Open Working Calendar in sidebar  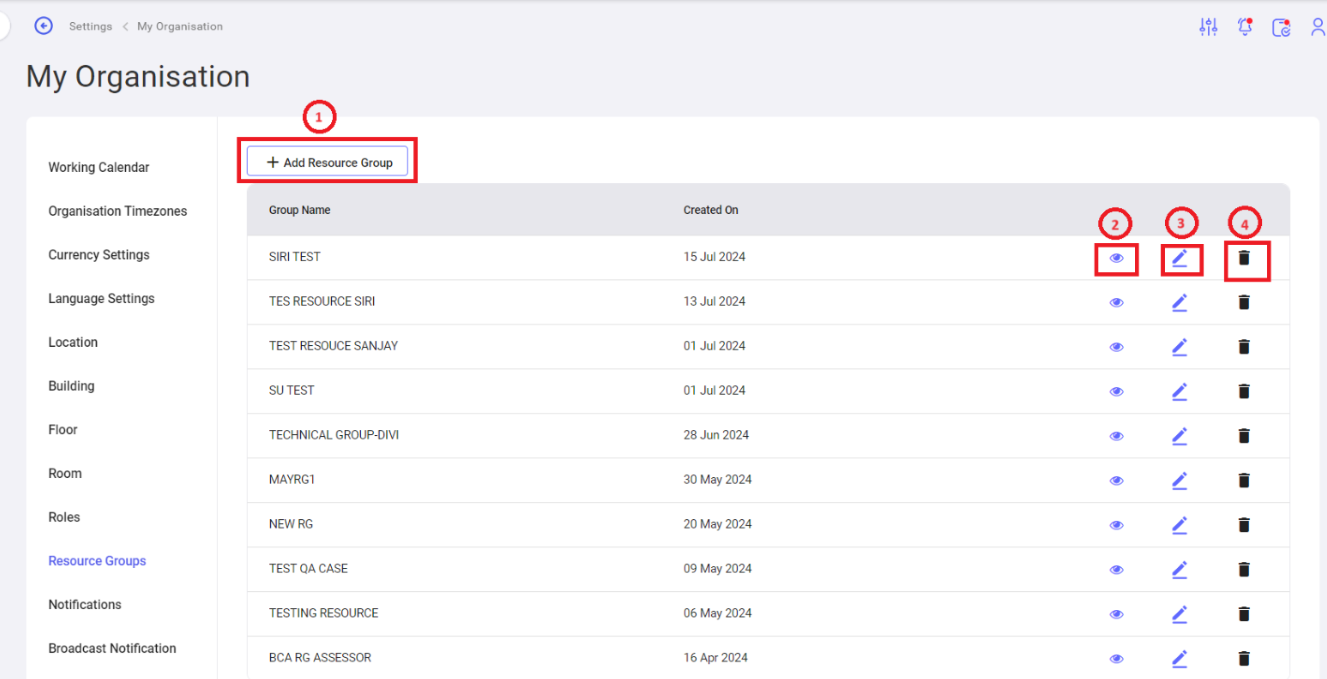coord(99,167)
